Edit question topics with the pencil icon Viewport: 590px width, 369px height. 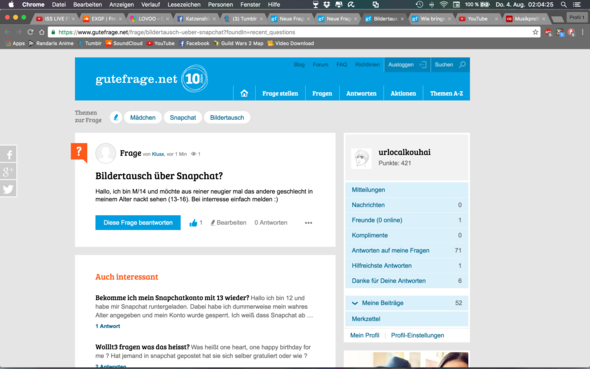pyautogui.click(x=116, y=117)
